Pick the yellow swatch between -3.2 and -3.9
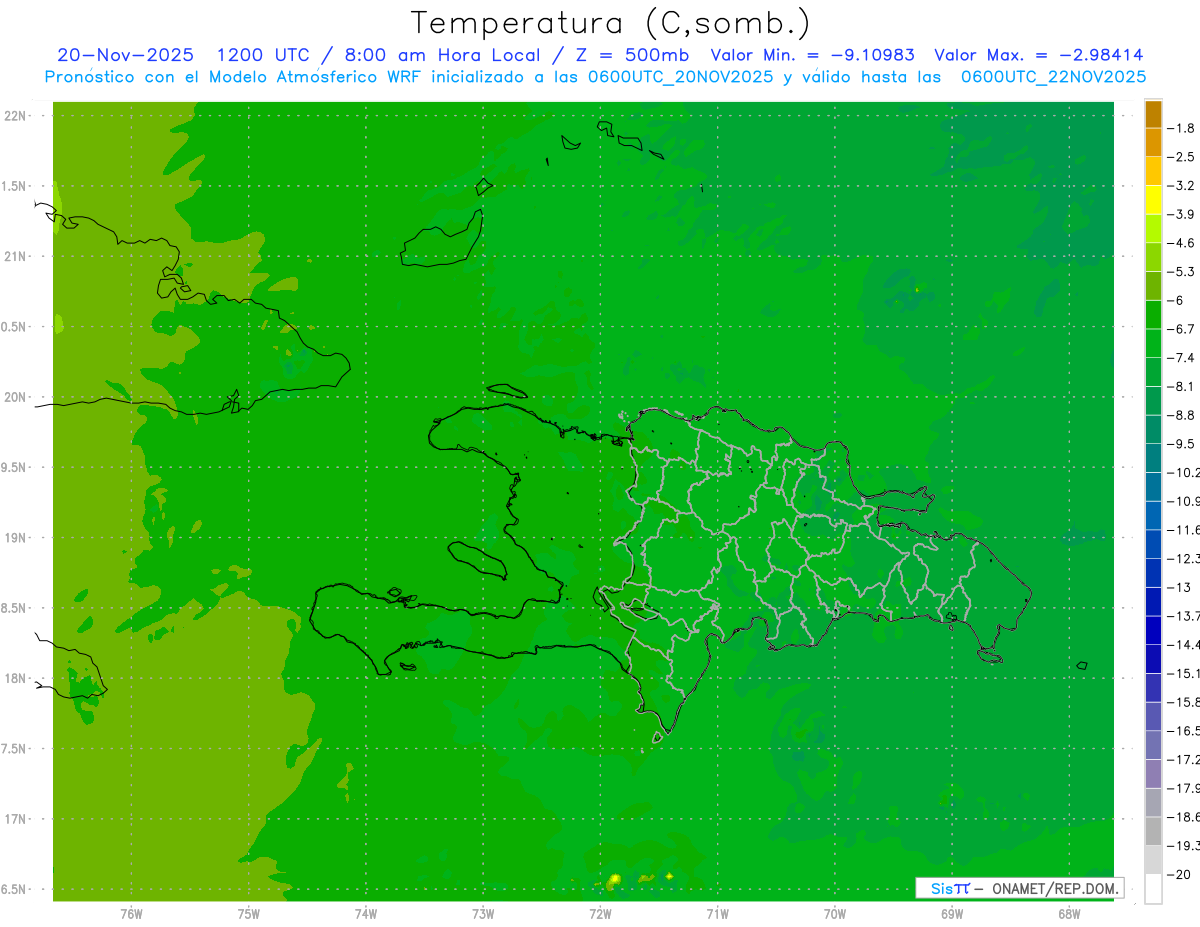The width and height of the screenshot is (1200, 927). tap(1153, 200)
